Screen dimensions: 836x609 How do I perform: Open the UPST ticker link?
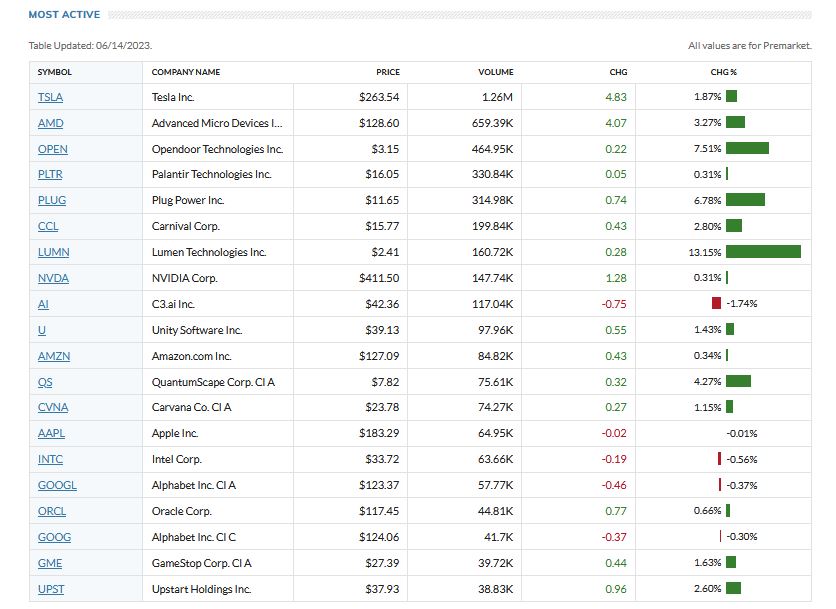coord(51,589)
